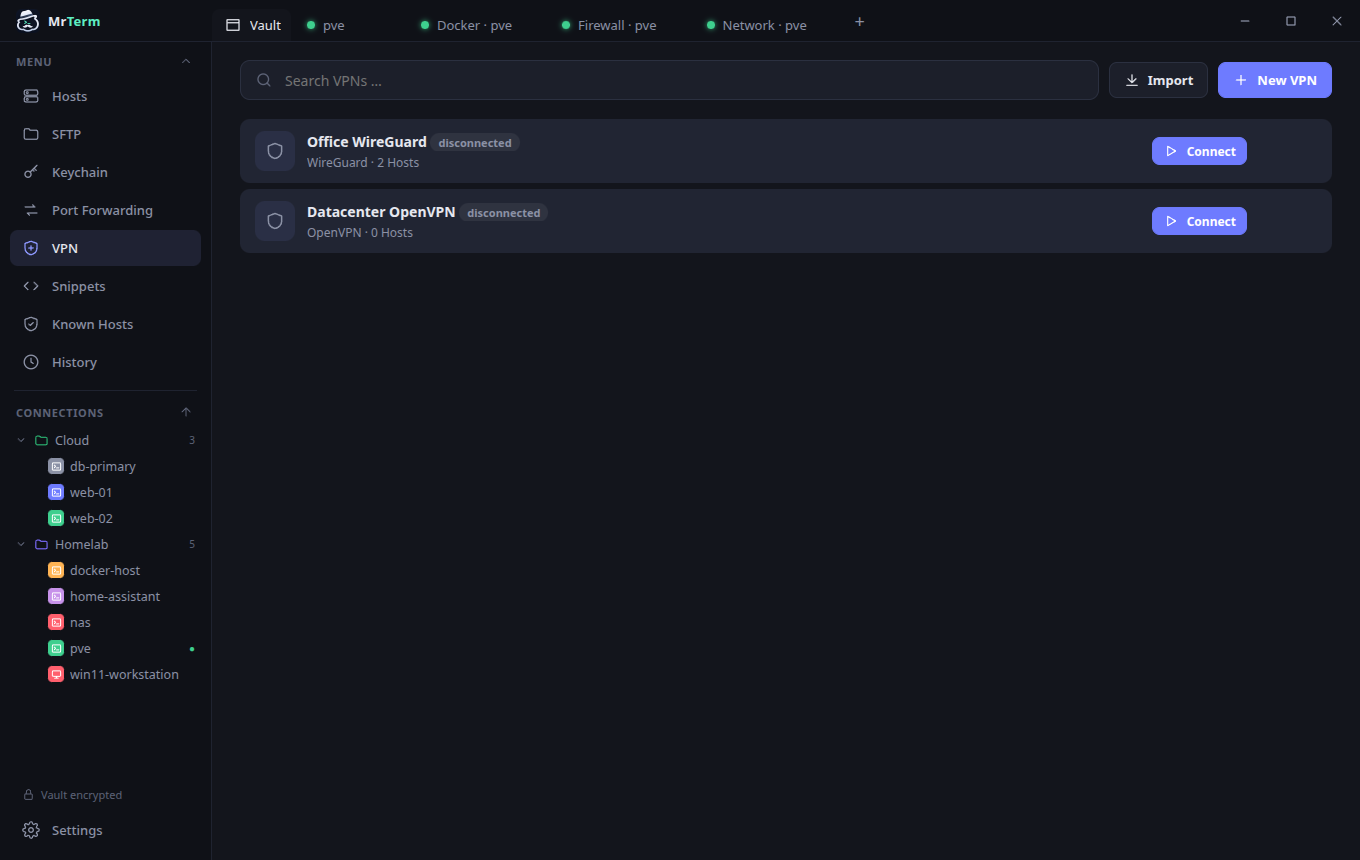Click the Office WireGuard shield icon

point(275,151)
